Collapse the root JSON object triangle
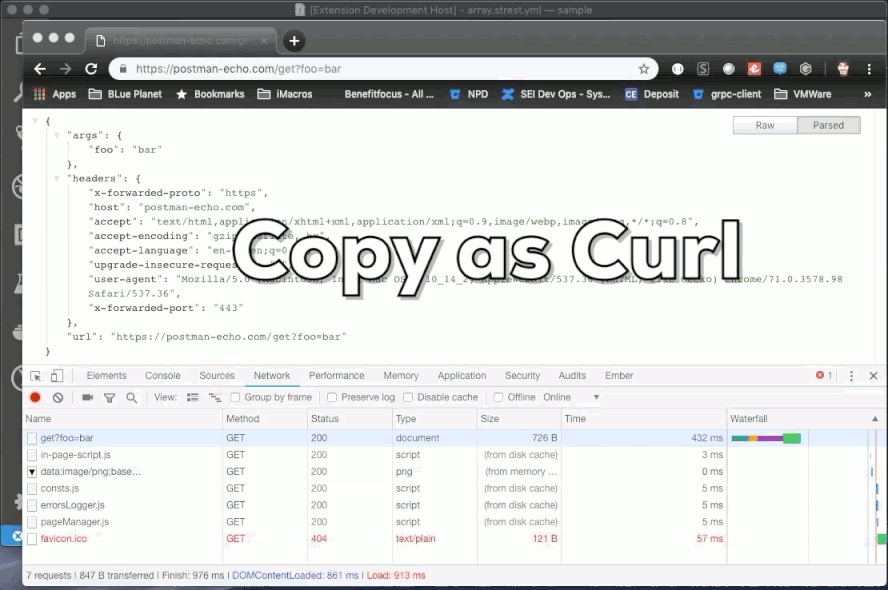This screenshot has width=888, height=590. click(35, 121)
